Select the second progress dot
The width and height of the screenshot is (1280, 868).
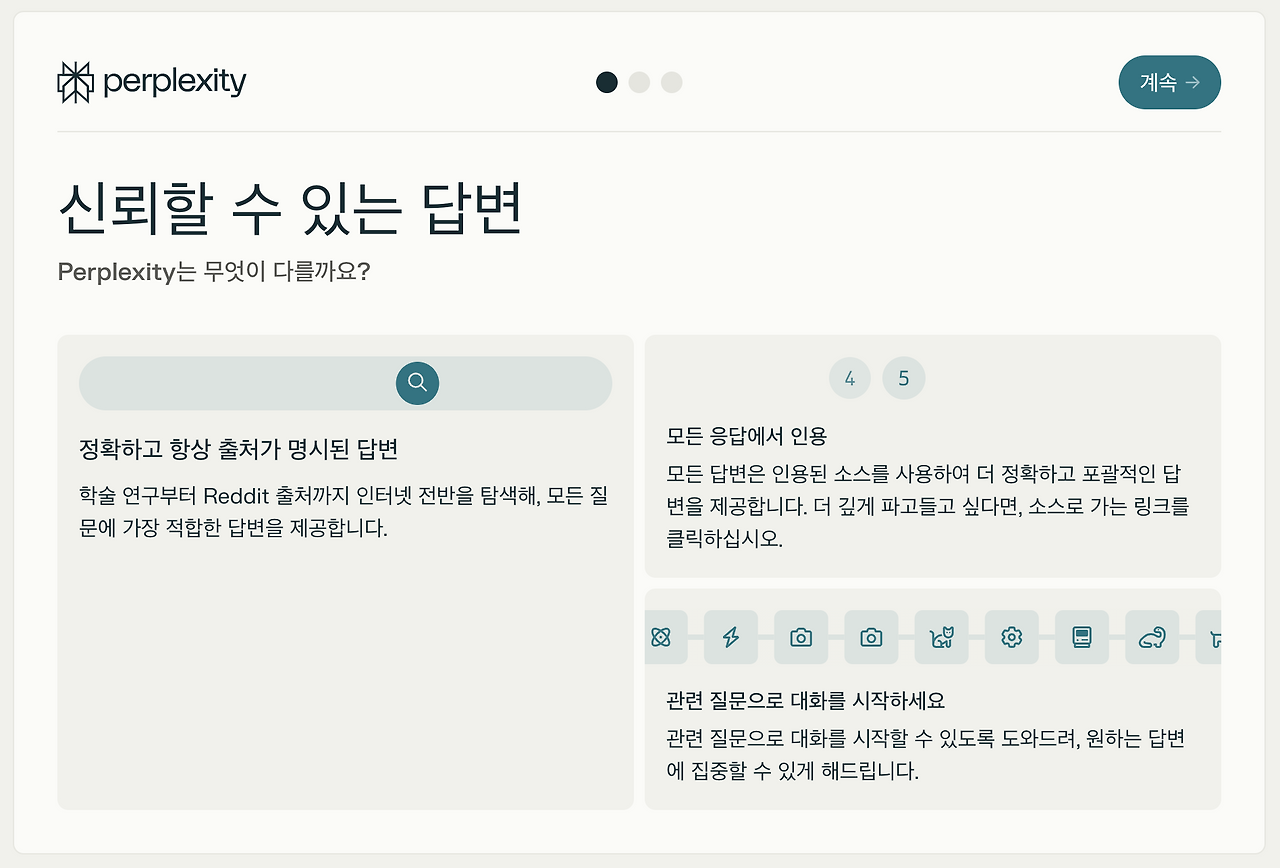pos(639,82)
